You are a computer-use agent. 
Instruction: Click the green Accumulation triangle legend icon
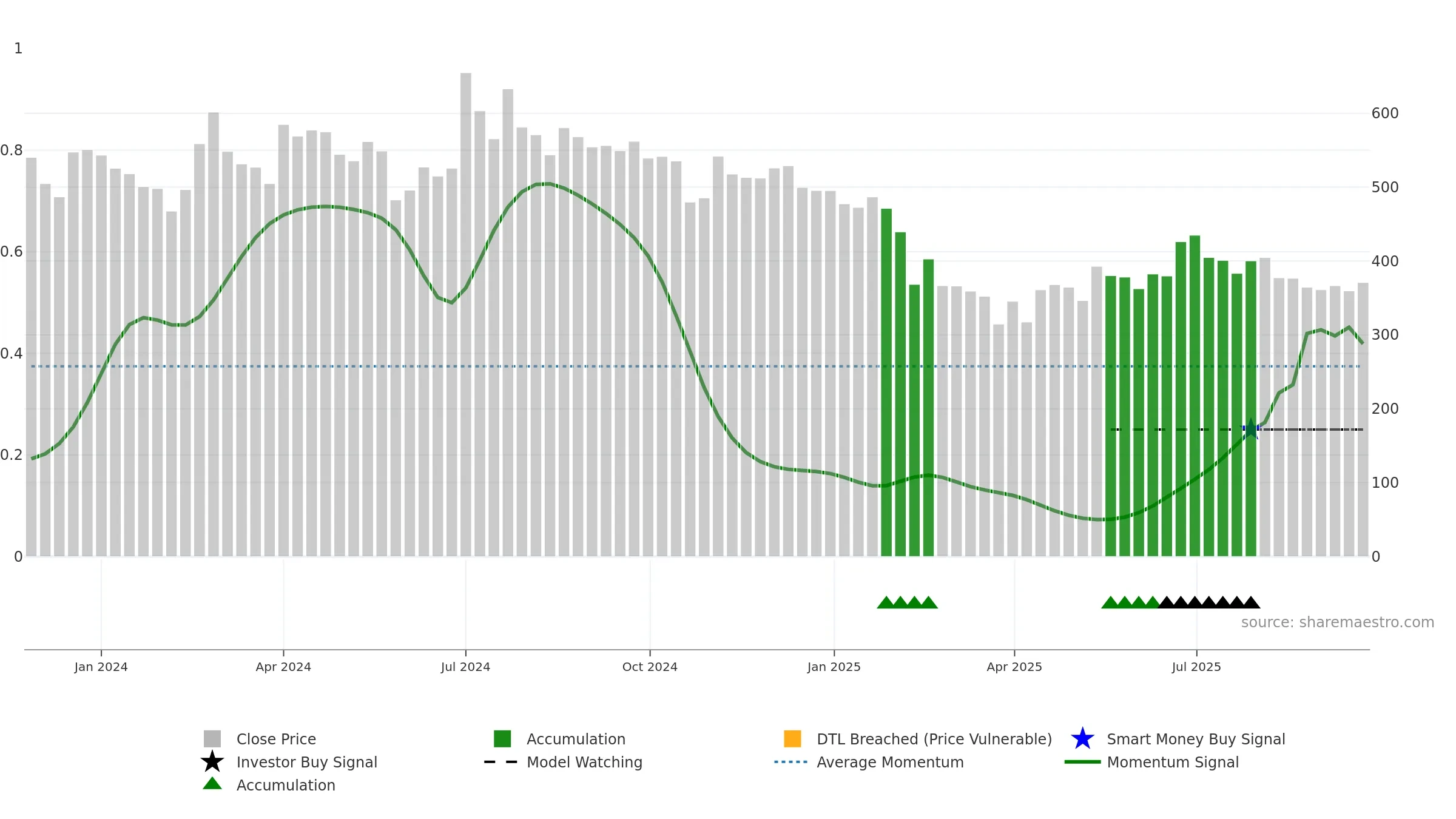[x=212, y=784]
